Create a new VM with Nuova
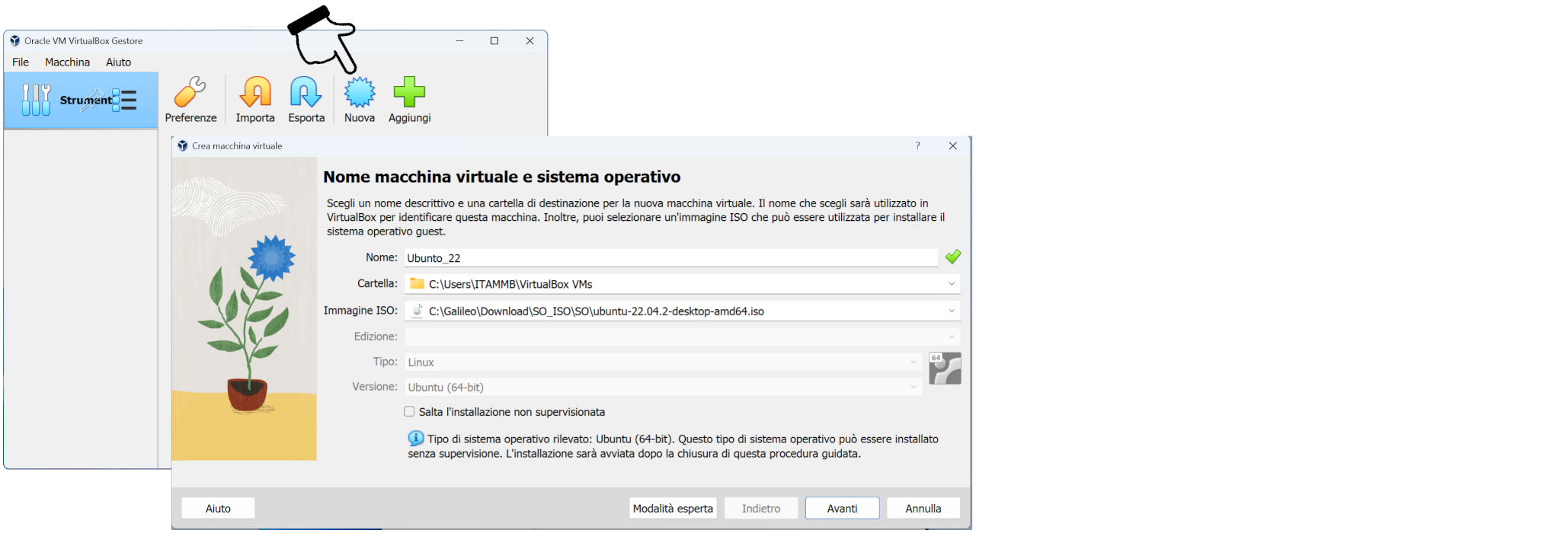 360,100
